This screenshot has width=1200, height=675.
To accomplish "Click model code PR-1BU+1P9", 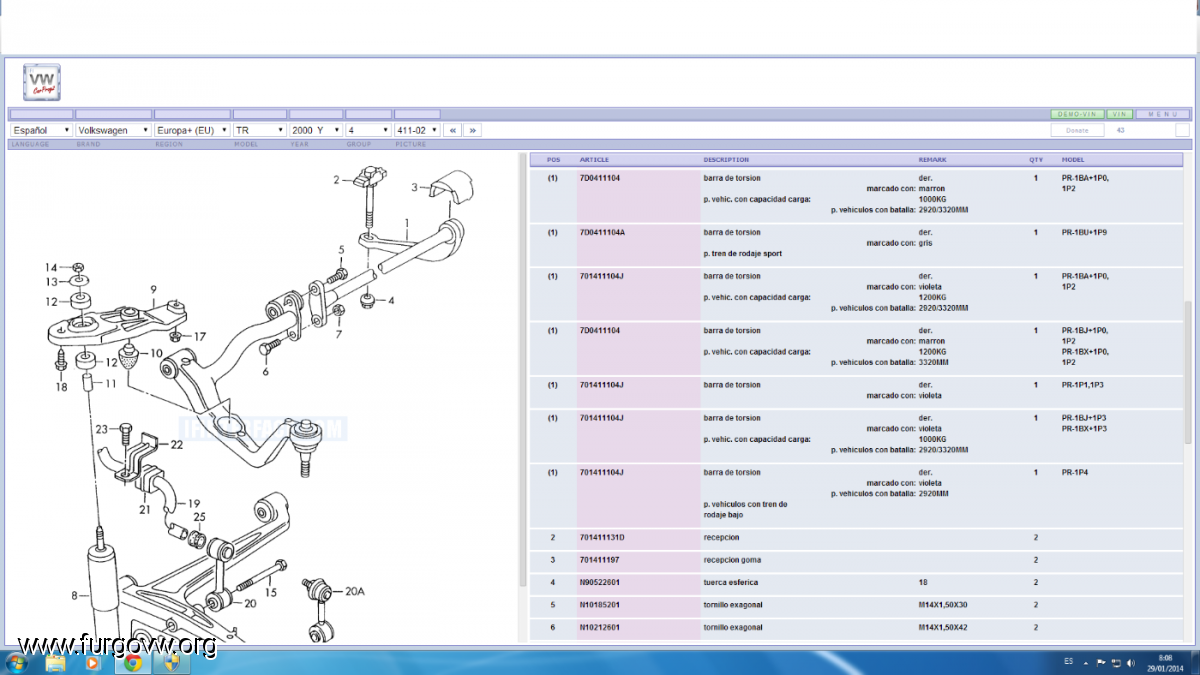I will (1085, 232).
